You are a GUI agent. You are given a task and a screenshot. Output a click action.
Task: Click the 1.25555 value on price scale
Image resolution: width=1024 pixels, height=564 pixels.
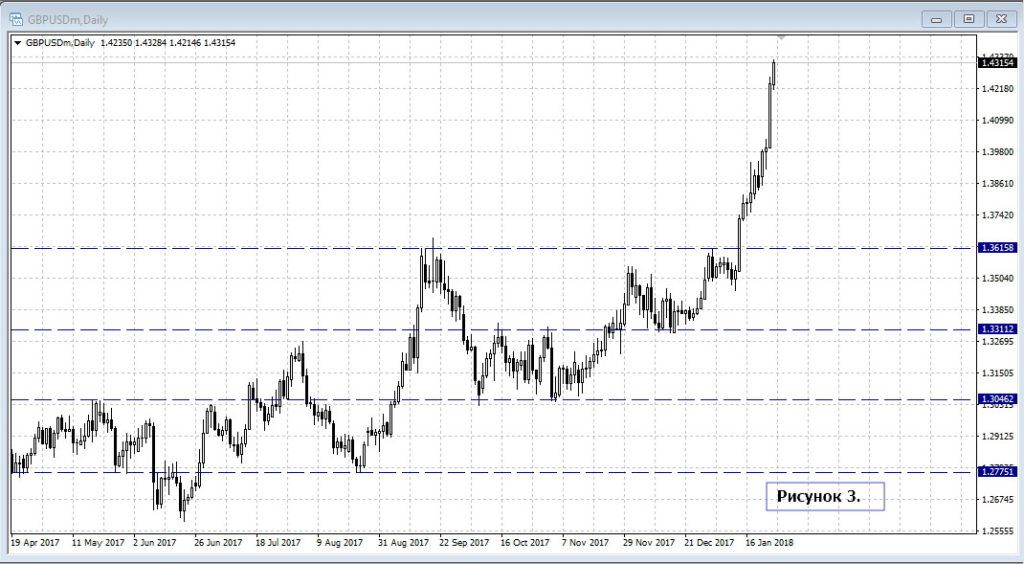point(1000,531)
